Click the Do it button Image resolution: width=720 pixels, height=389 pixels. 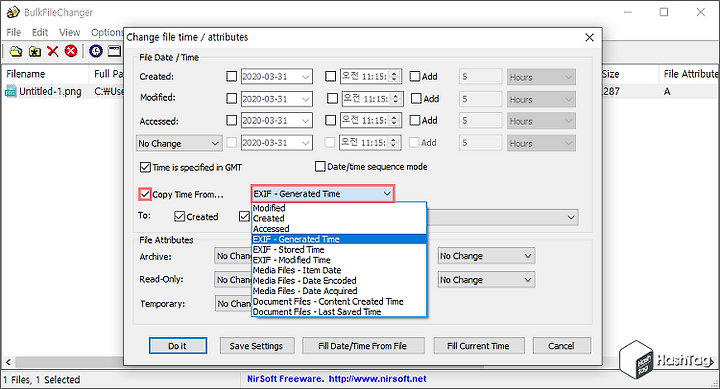pos(178,346)
